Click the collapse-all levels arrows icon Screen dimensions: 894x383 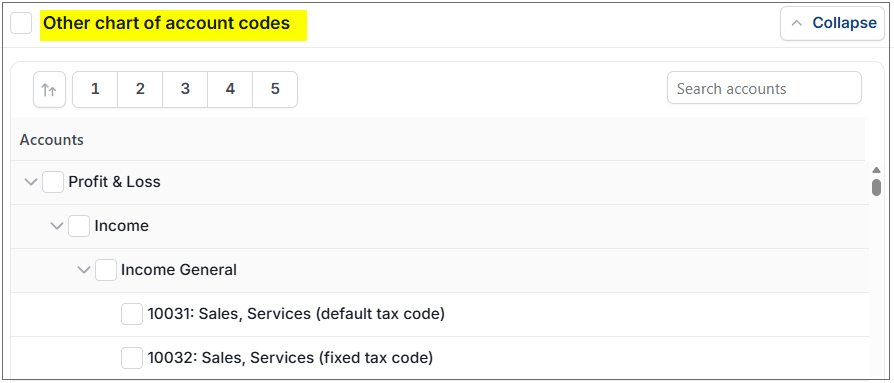pos(49,89)
